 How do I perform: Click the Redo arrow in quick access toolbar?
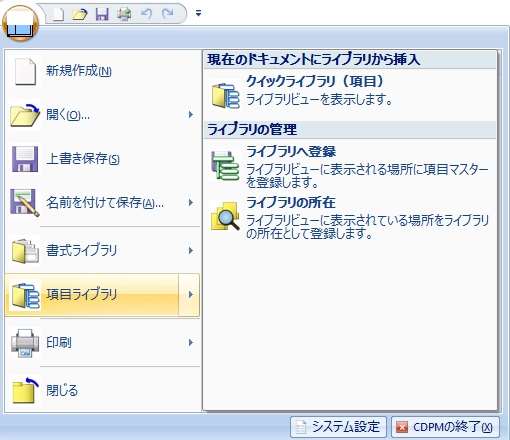tap(168, 14)
